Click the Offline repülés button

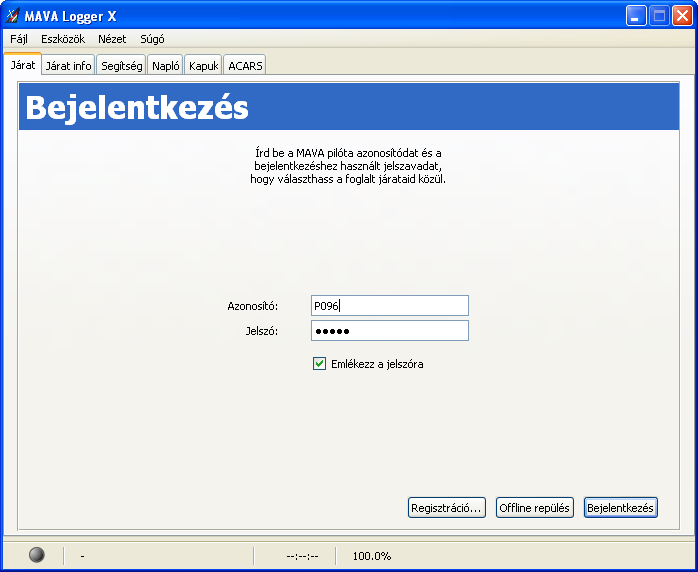(x=535, y=508)
